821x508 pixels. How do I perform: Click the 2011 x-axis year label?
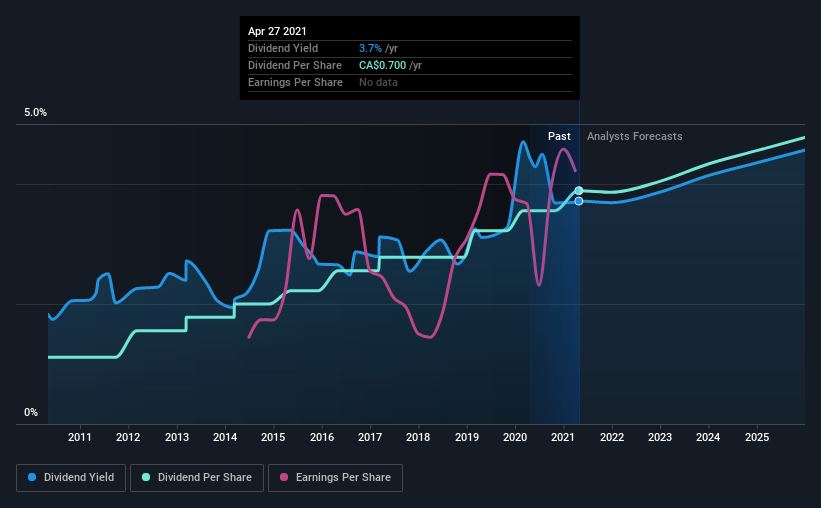click(80, 437)
